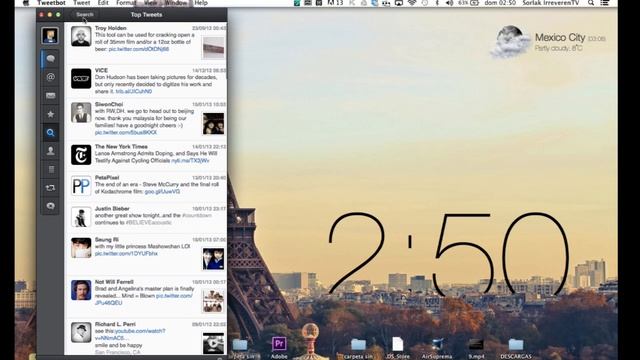The image size is (640, 360).
Task: Open the Direct Messages envelope tab
Action: coord(50,96)
